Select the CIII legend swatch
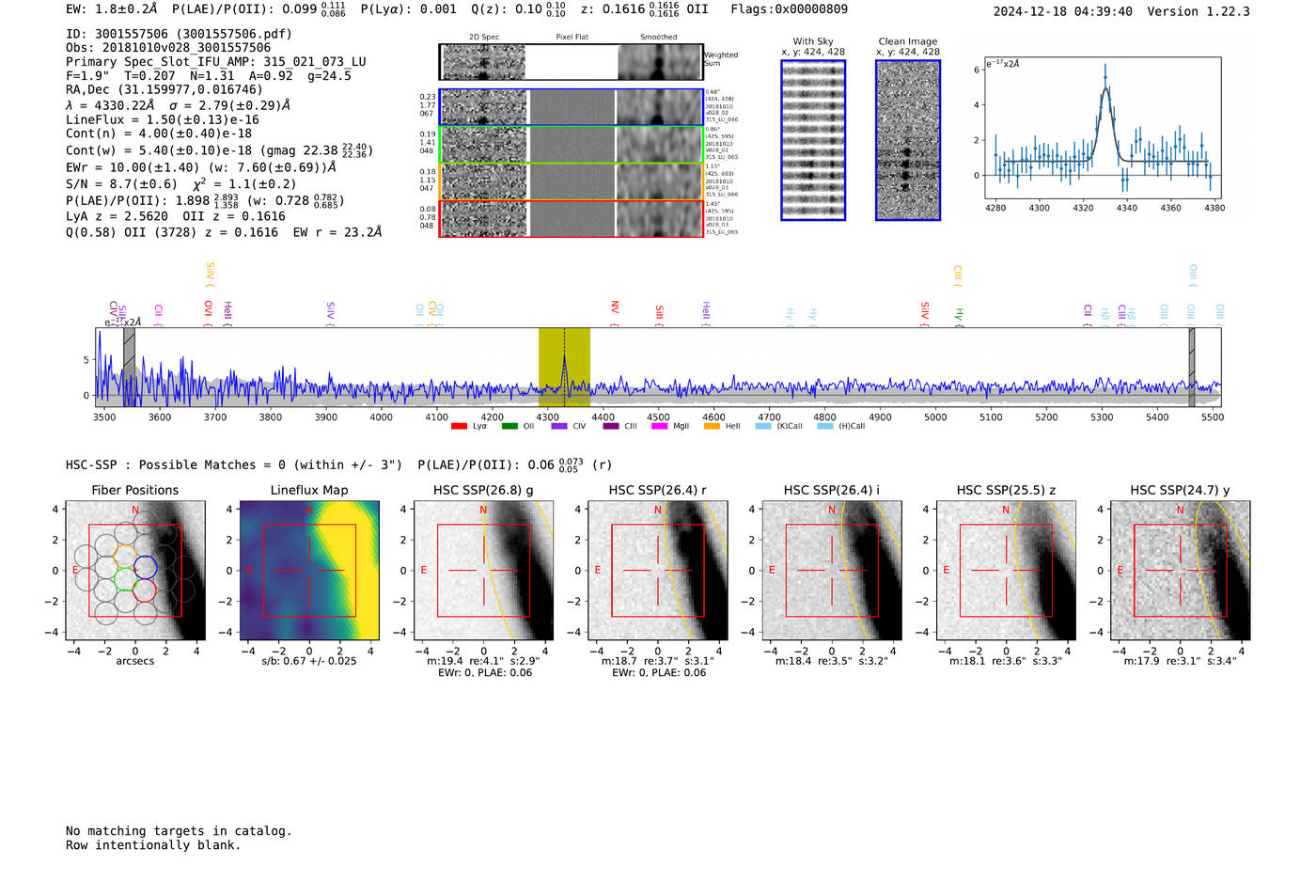The width and height of the screenshot is (1316, 896). (611, 426)
